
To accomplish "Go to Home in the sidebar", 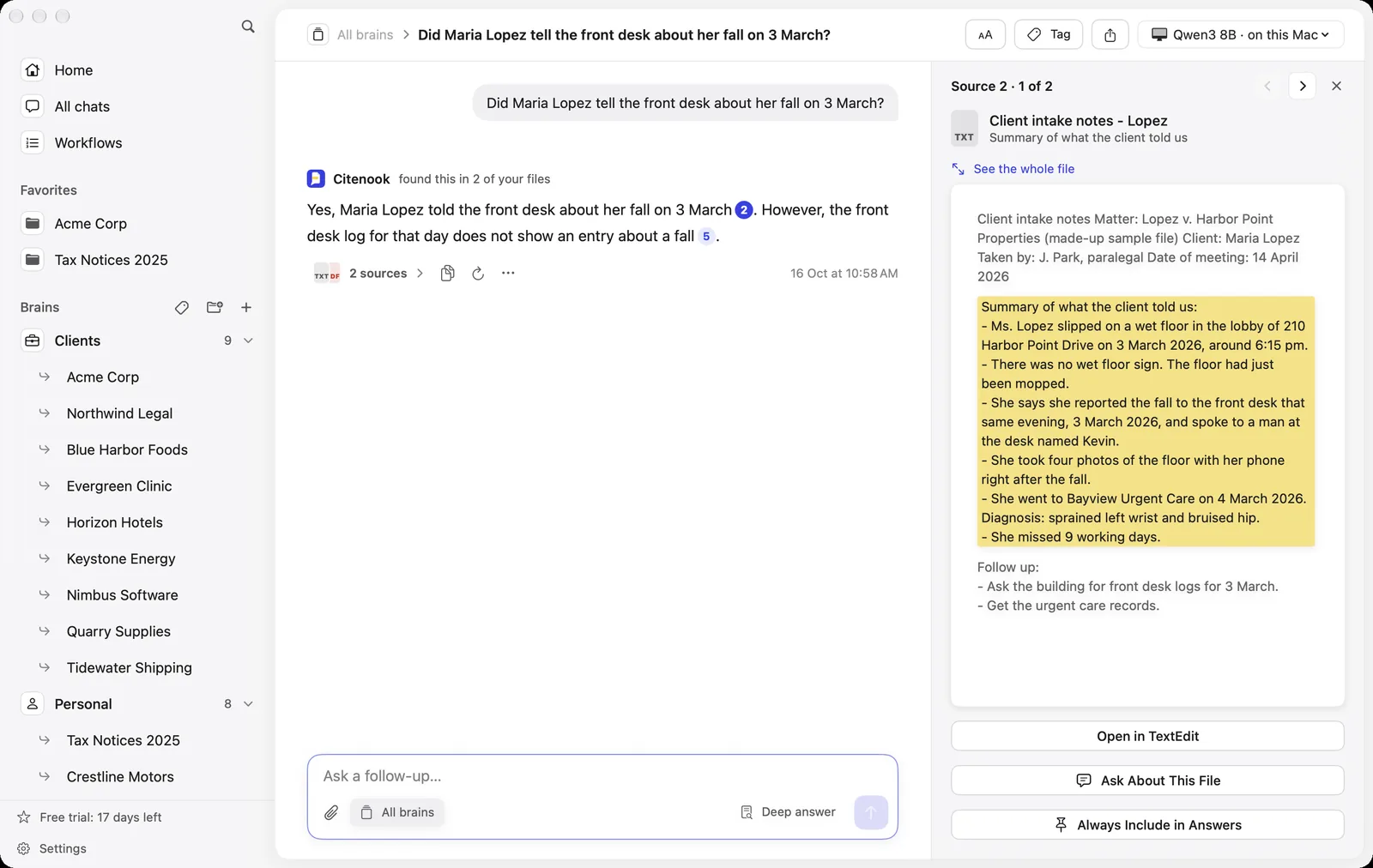I will point(137,70).
